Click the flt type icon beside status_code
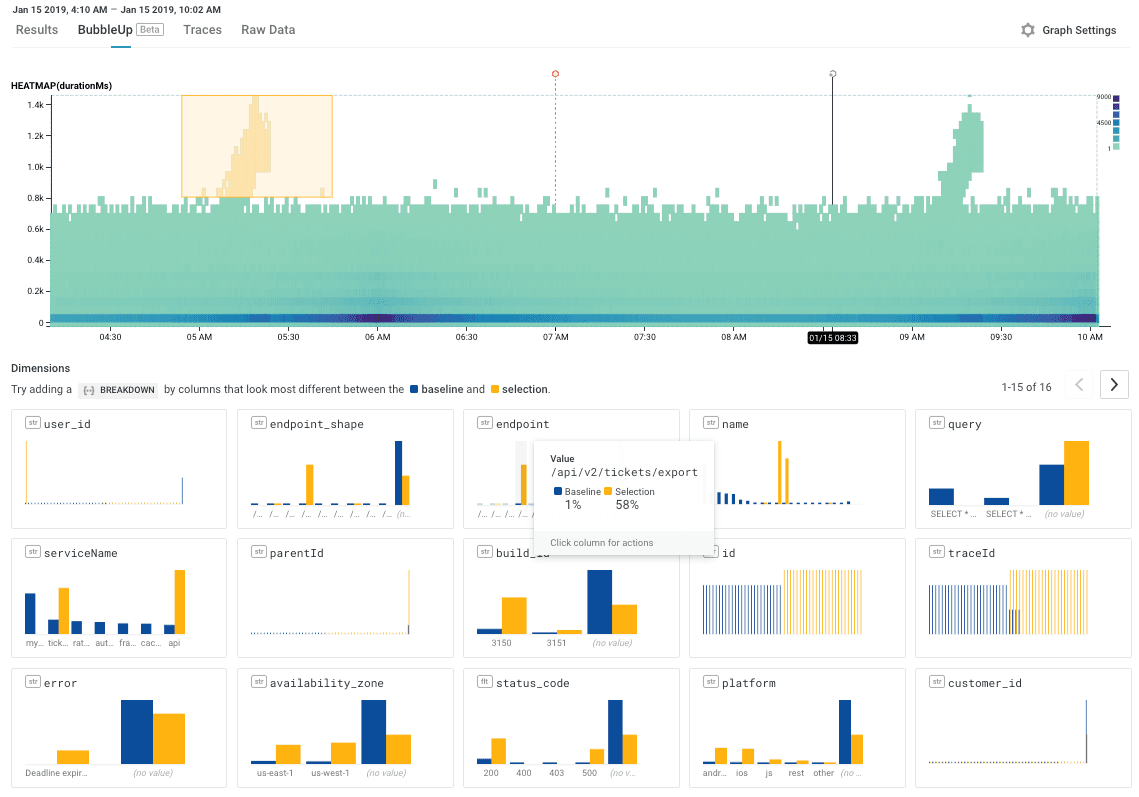1139x797 pixels. (x=484, y=683)
